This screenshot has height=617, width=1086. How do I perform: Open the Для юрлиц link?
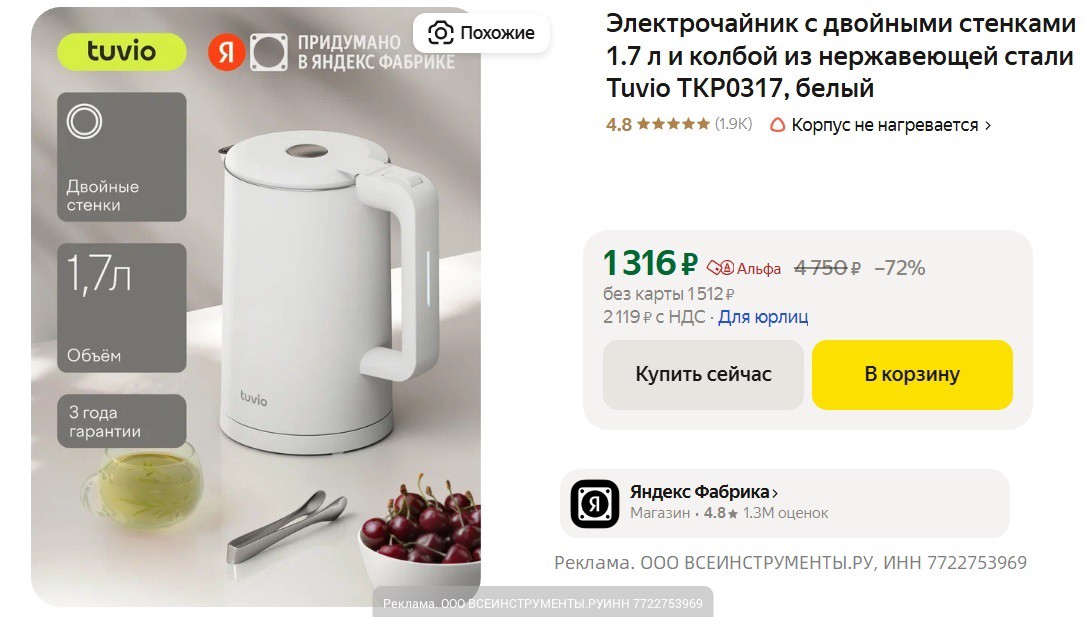coord(763,317)
